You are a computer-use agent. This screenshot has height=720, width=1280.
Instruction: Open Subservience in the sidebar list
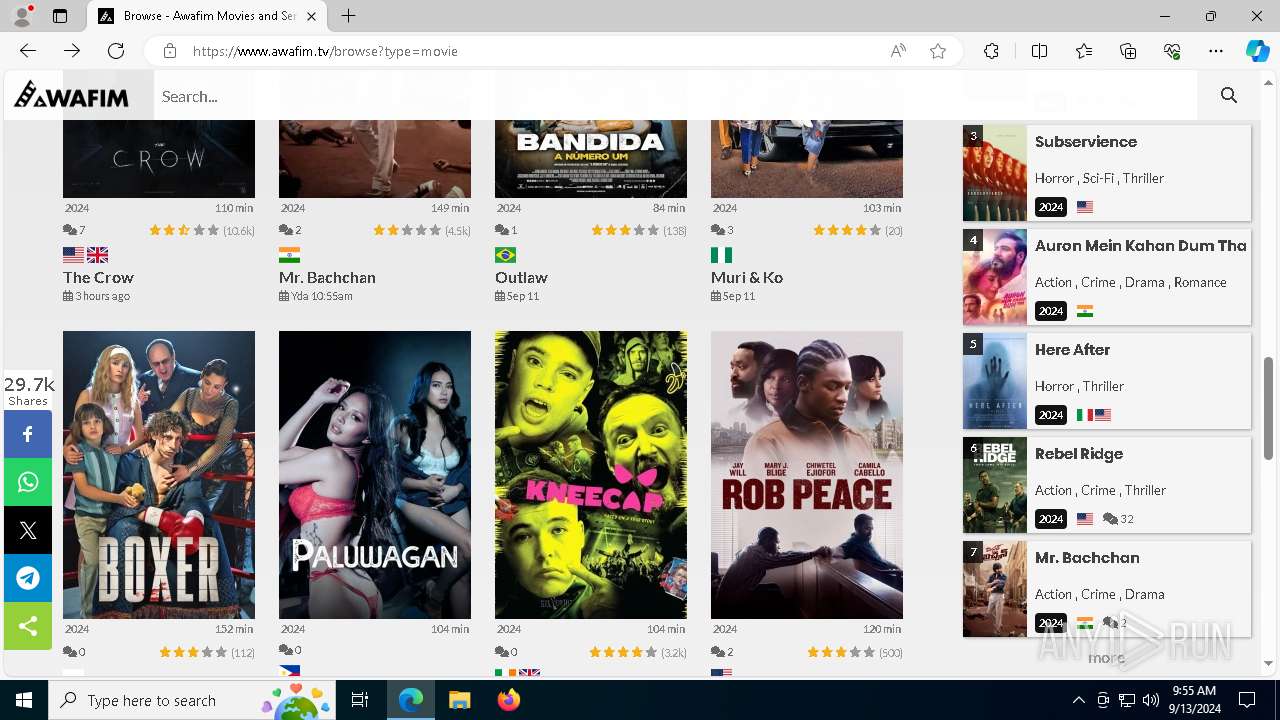pyautogui.click(x=1086, y=142)
